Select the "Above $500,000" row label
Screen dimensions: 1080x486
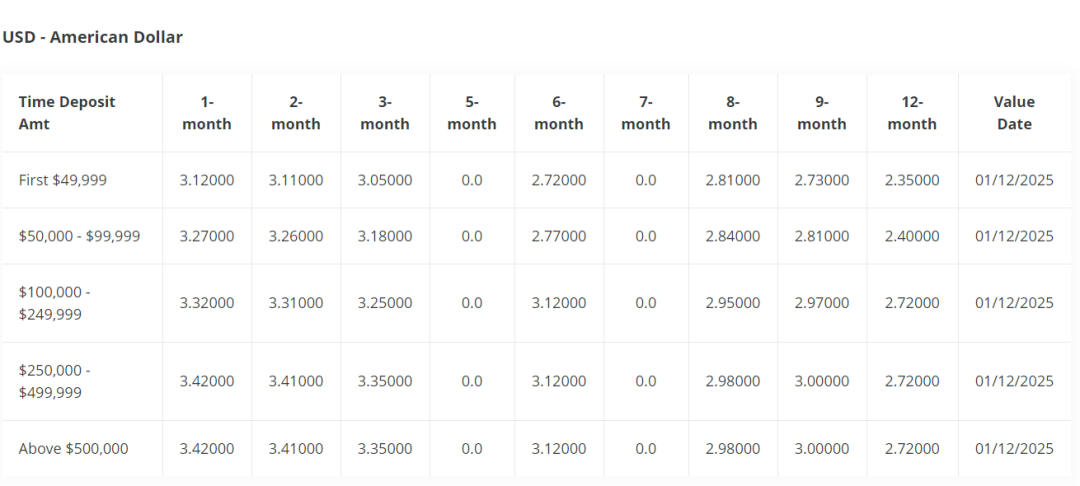[x=74, y=449]
